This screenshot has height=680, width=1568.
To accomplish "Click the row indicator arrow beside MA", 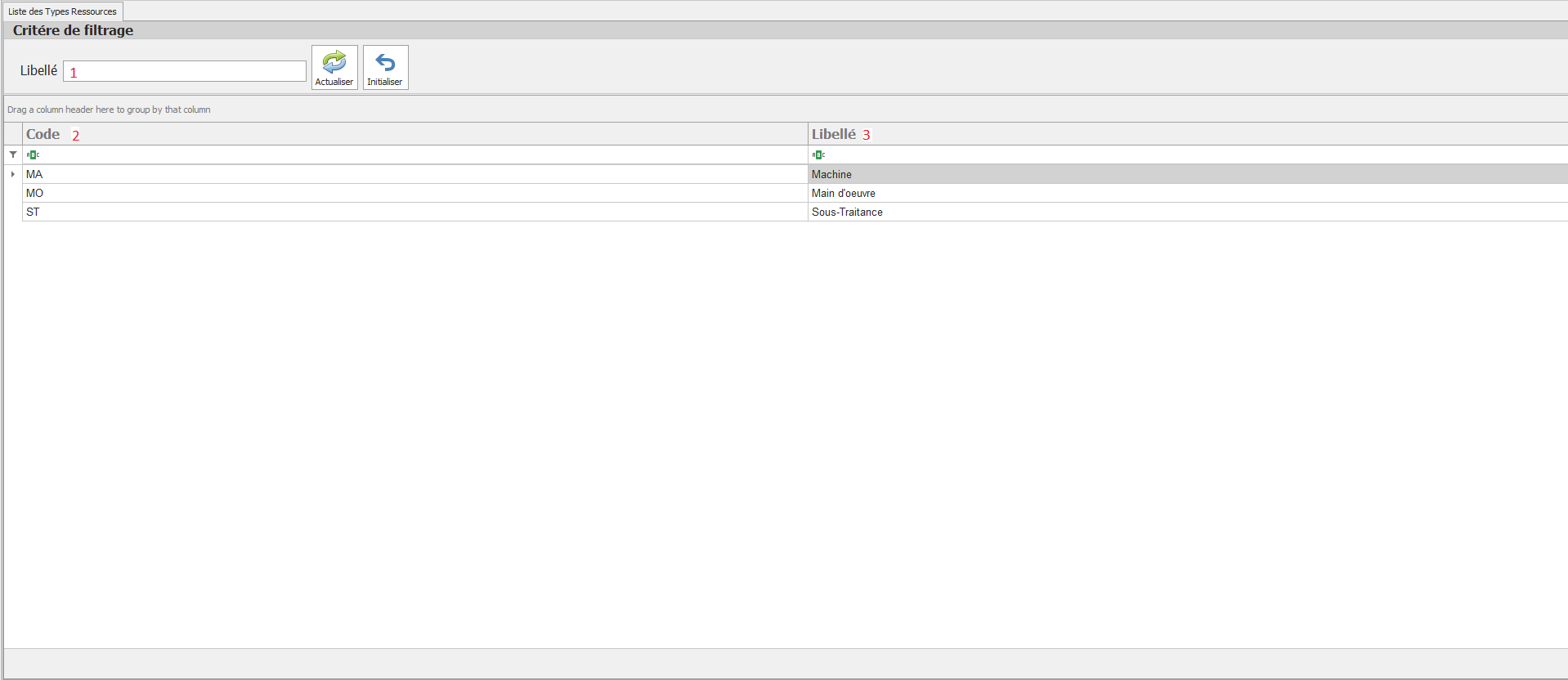I will (x=13, y=174).
